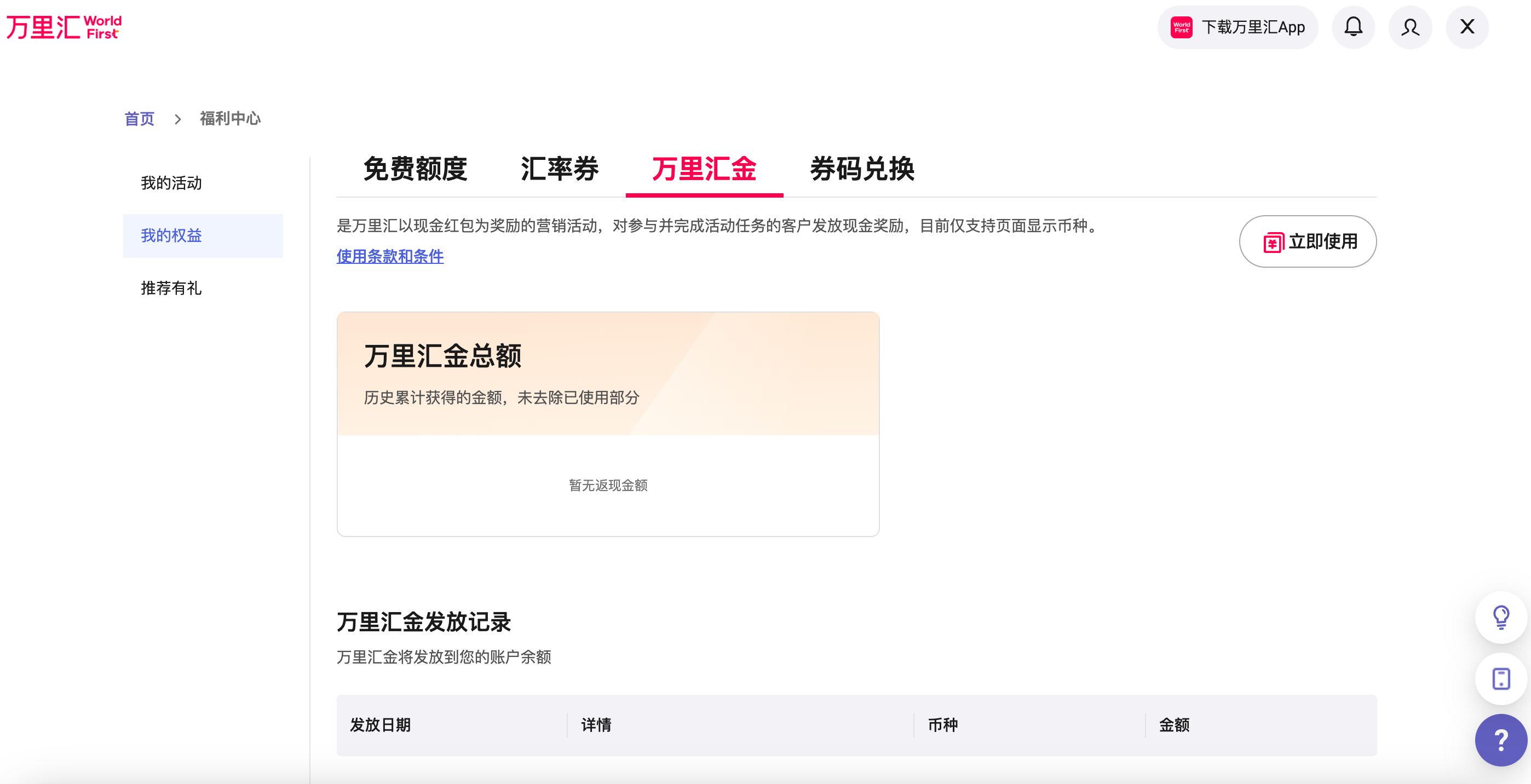Switch to the 汇率券 tab
The width and height of the screenshot is (1531, 784).
click(559, 169)
